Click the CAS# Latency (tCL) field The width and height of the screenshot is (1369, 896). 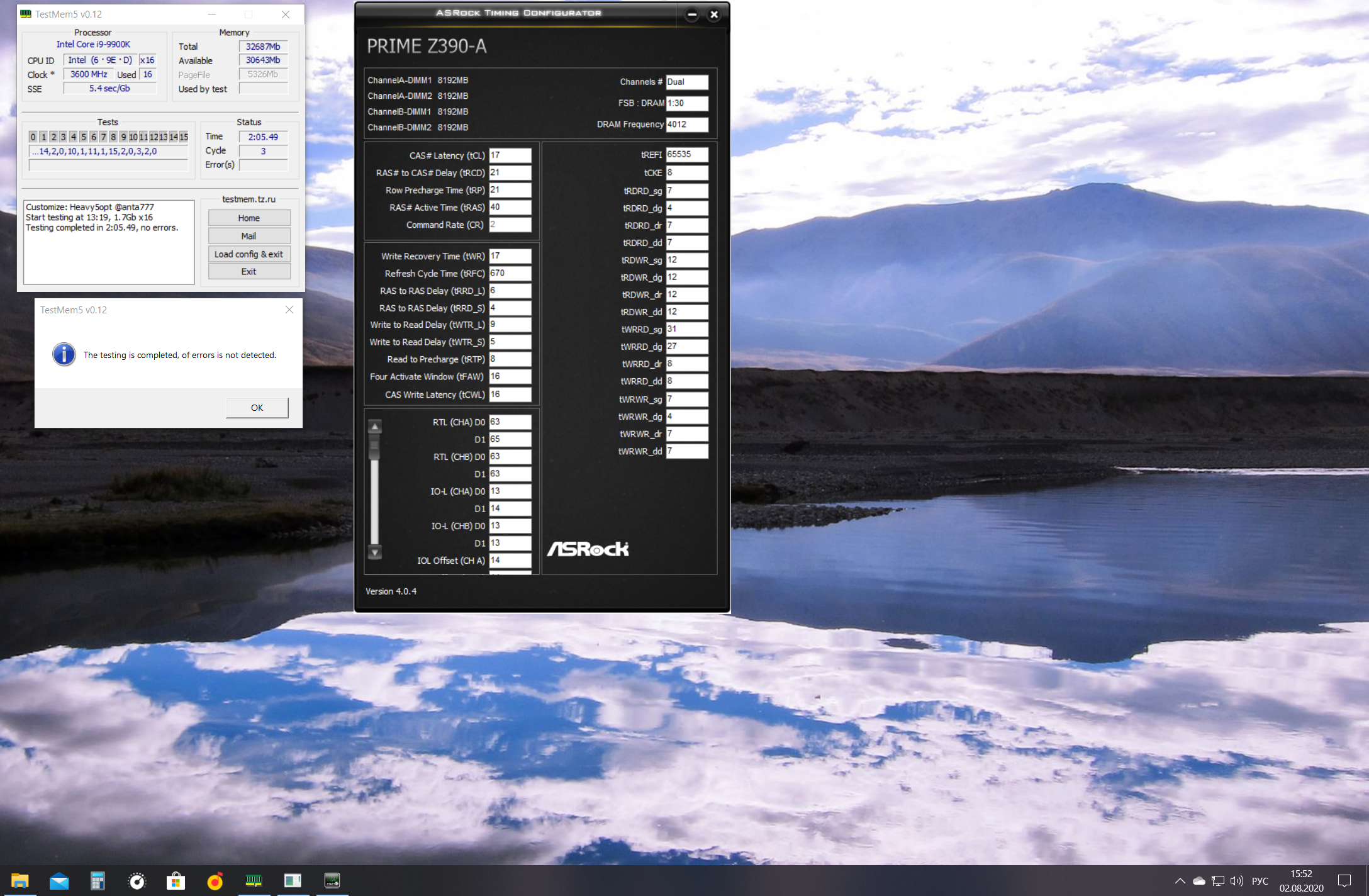pos(510,155)
